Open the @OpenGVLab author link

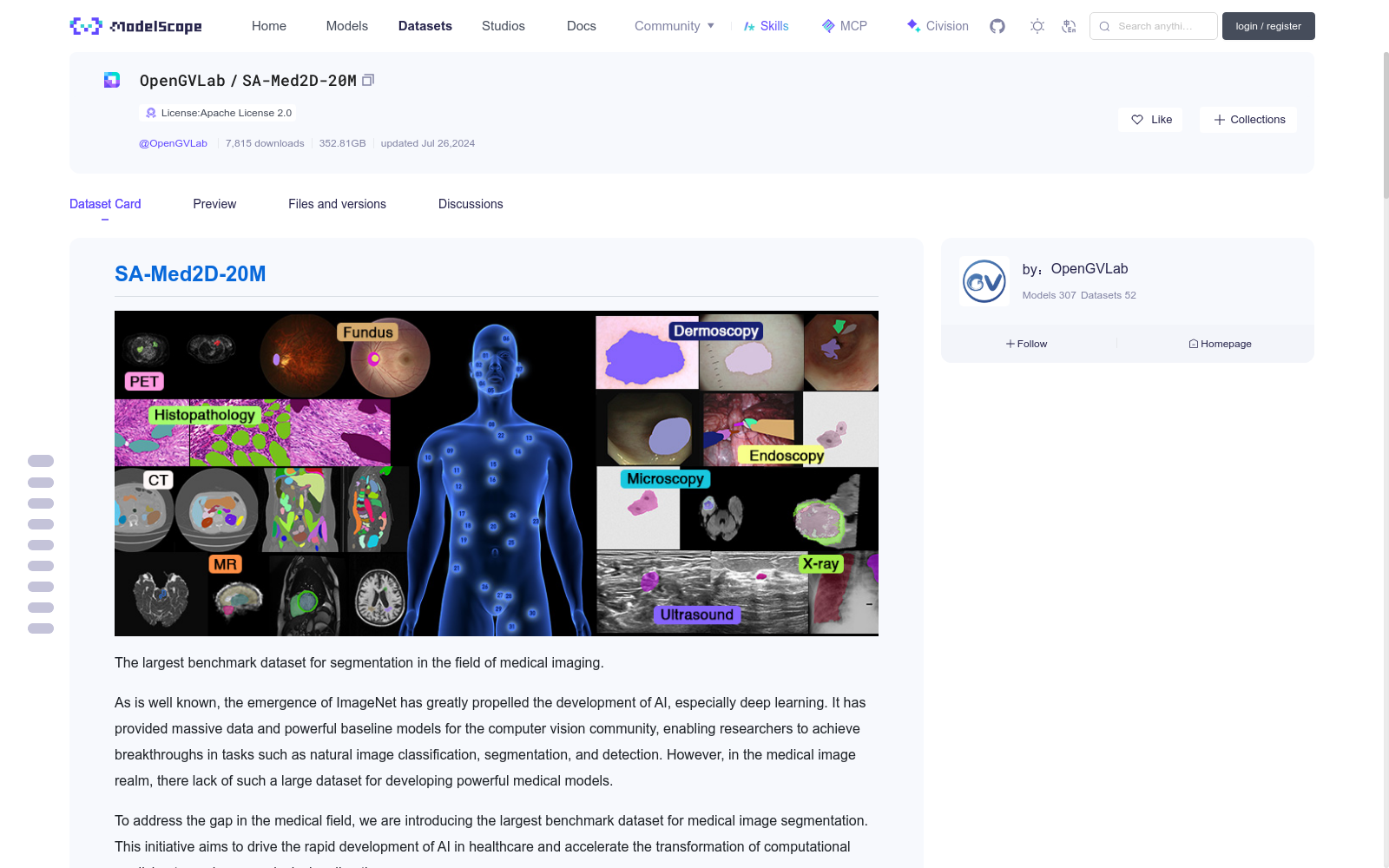point(173,143)
